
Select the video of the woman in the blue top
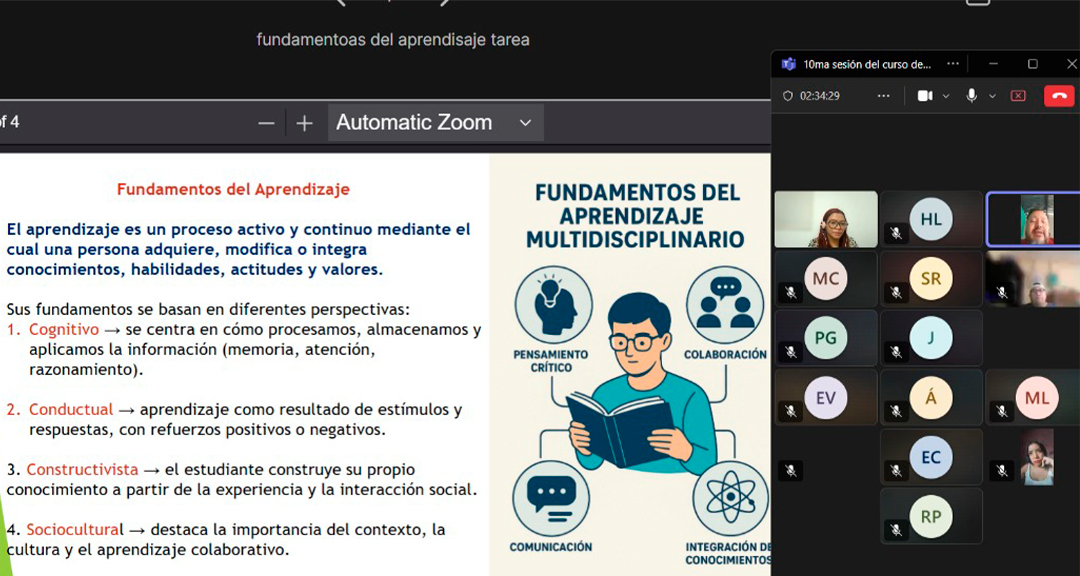pos(1037,457)
